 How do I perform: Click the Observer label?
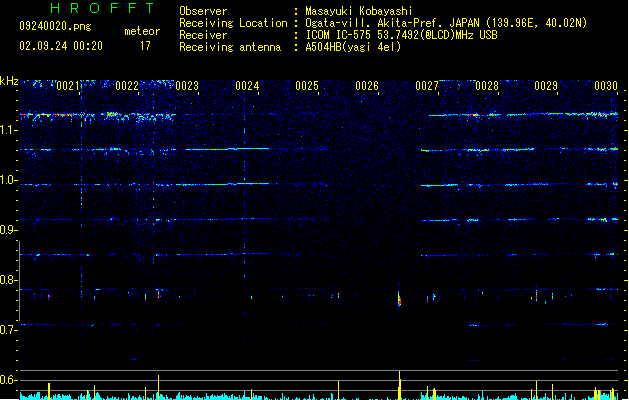(x=203, y=11)
